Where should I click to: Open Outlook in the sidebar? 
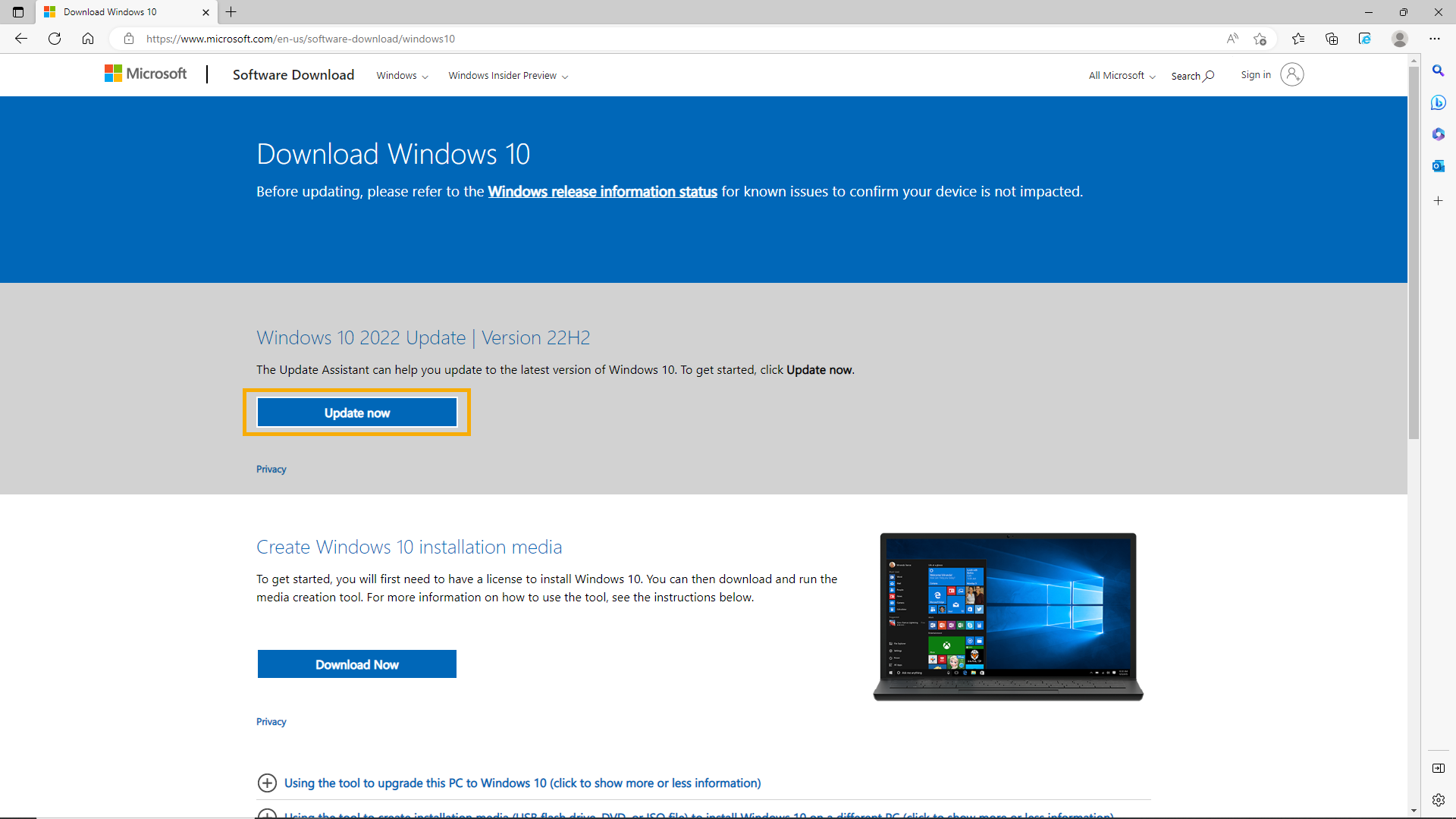1438,166
